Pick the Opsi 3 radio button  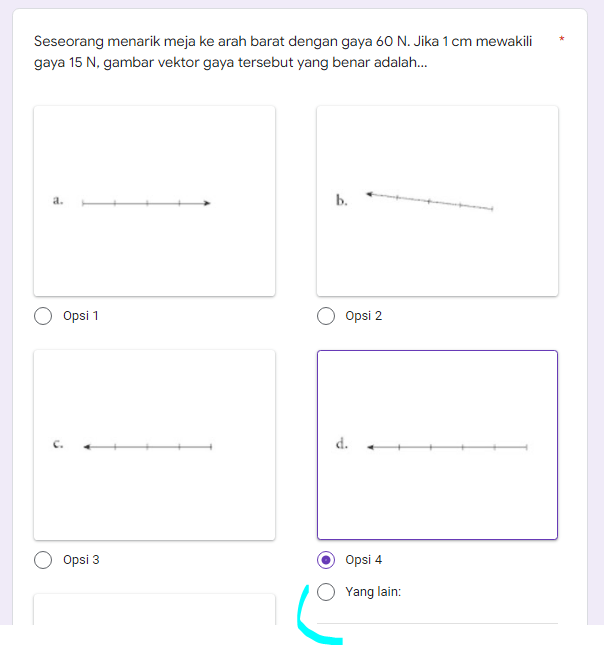43,560
